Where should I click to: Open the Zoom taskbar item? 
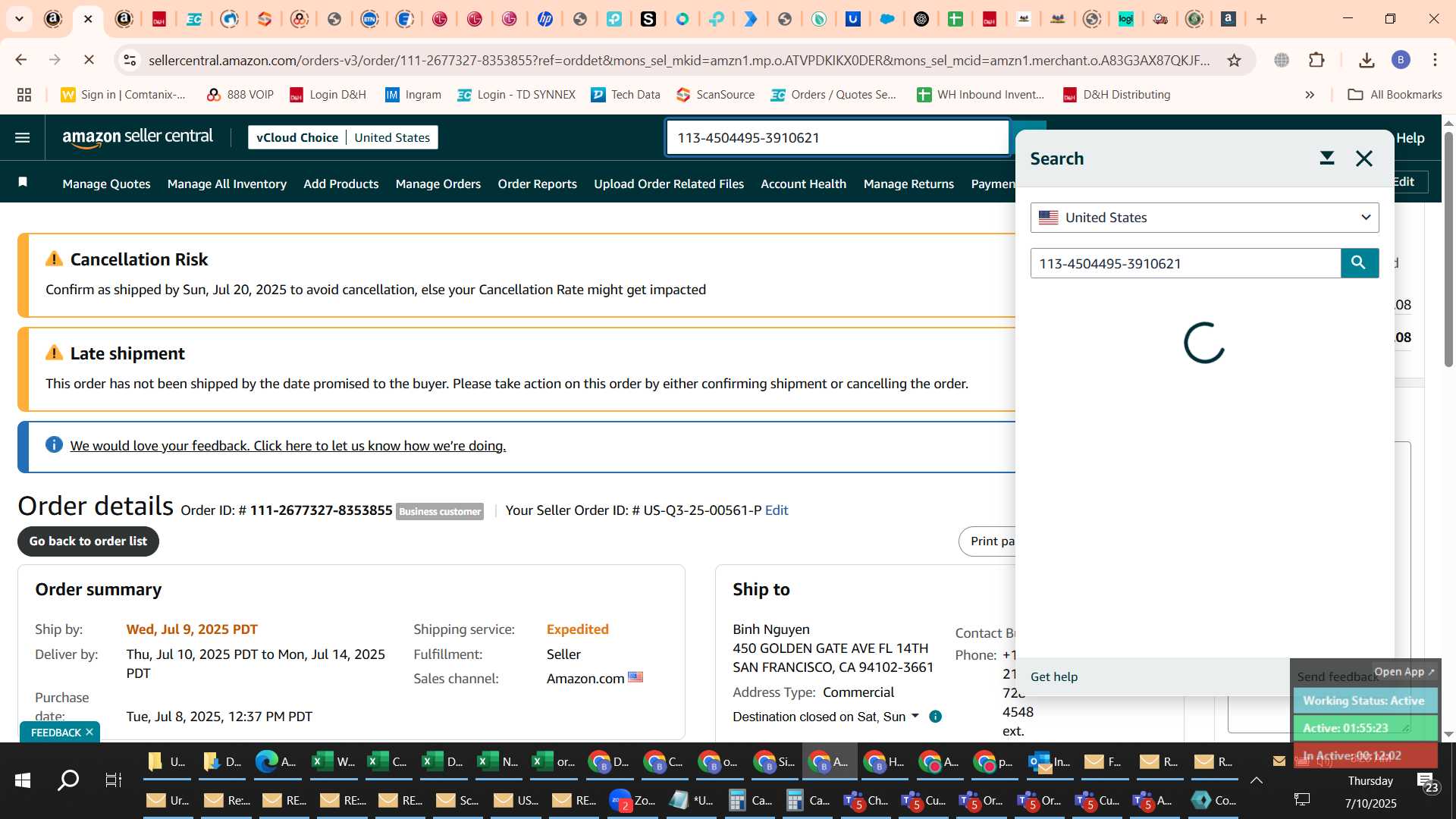[634, 800]
